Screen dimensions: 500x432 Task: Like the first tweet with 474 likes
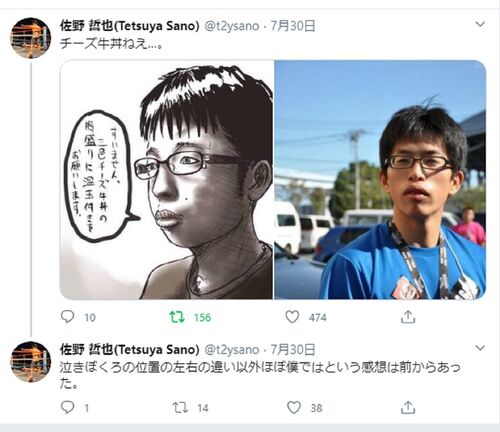point(292,317)
